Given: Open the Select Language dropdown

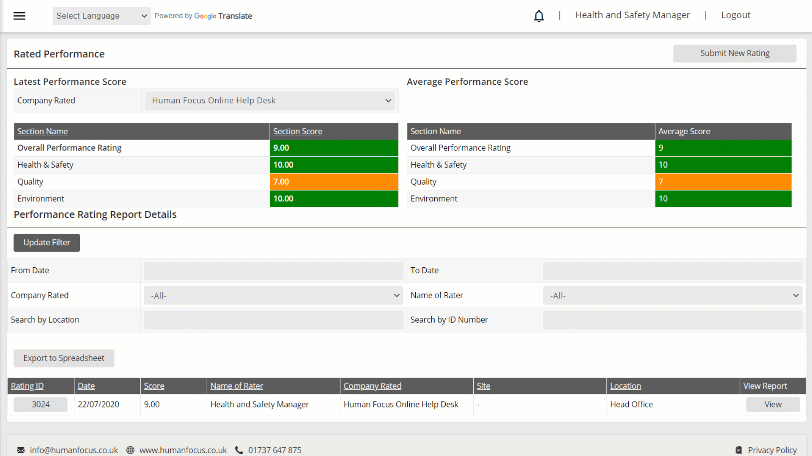Looking at the screenshot, I should (x=101, y=16).
